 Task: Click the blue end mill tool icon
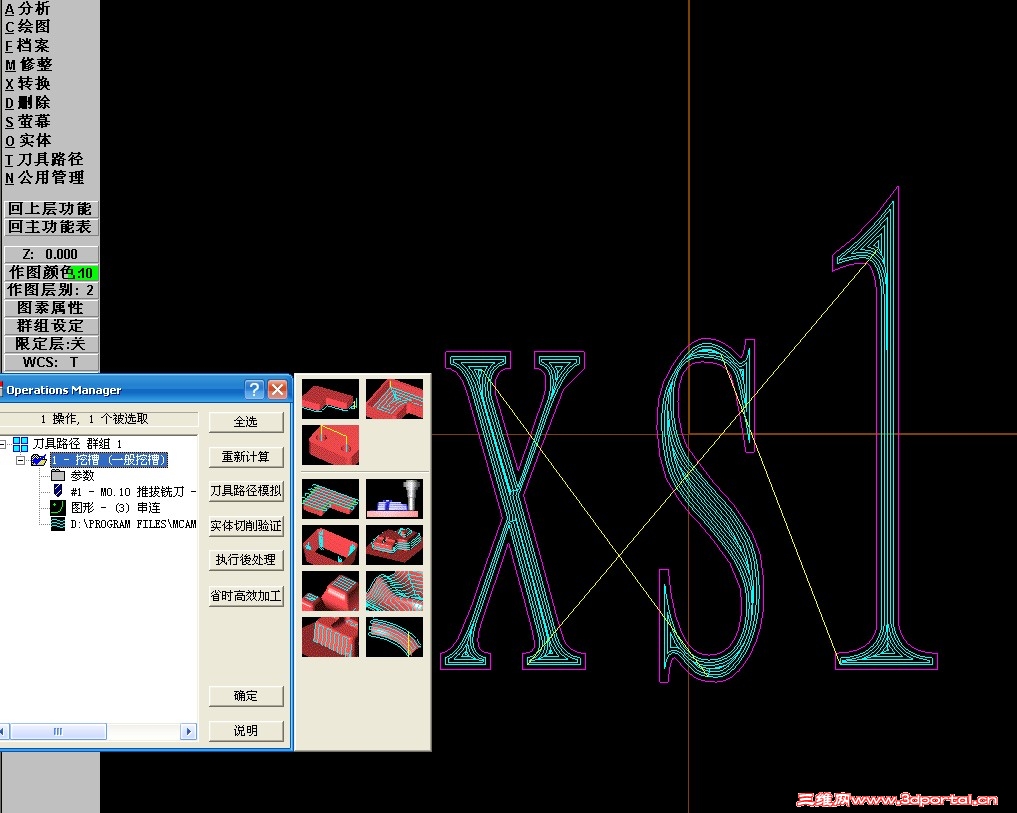(58, 491)
